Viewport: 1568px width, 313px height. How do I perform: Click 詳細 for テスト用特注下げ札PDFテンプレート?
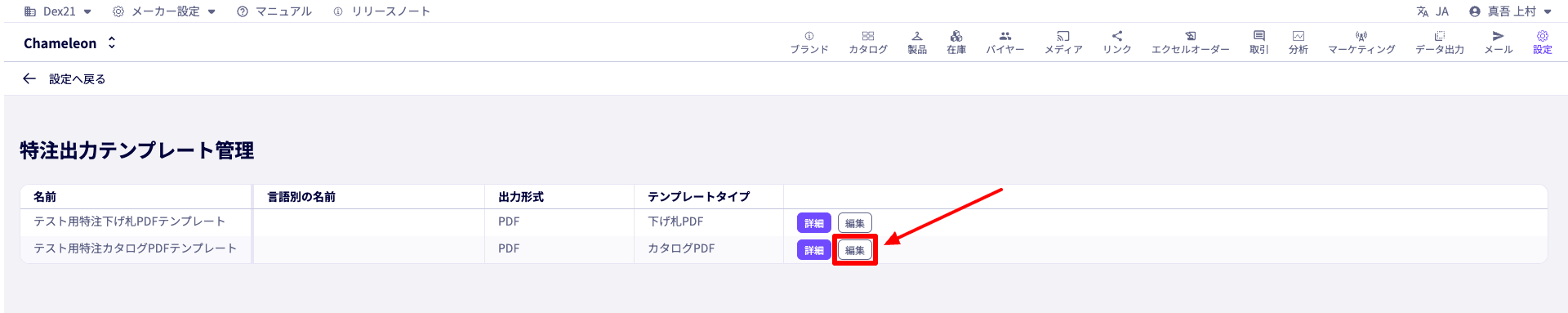[814, 223]
